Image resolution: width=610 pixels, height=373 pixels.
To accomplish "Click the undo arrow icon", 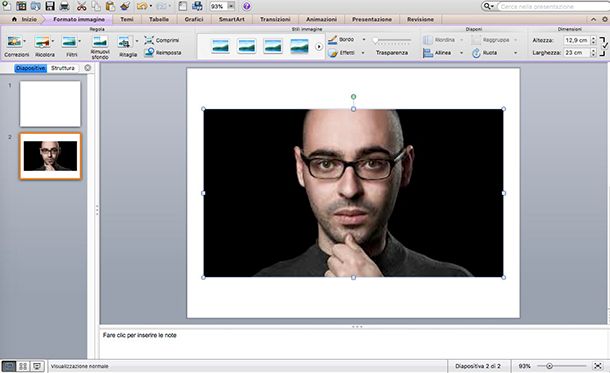I will [x=142, y=6].
